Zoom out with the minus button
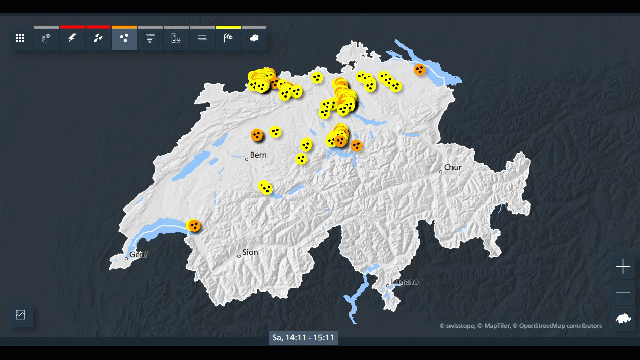Viewport: 640px width, 360px height. [x=623, y=293]
